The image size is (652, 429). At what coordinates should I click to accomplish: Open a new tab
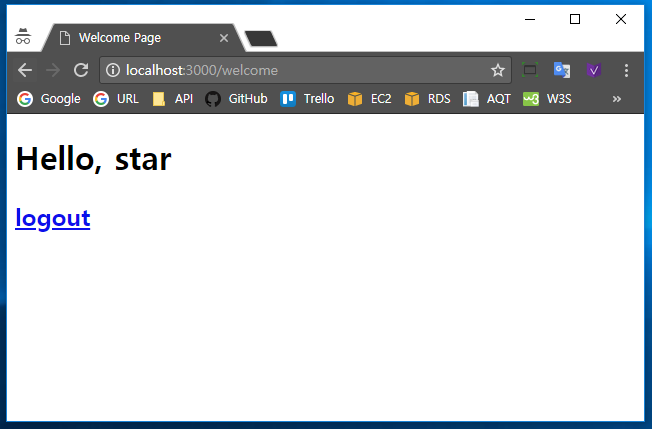coord(261,38)
